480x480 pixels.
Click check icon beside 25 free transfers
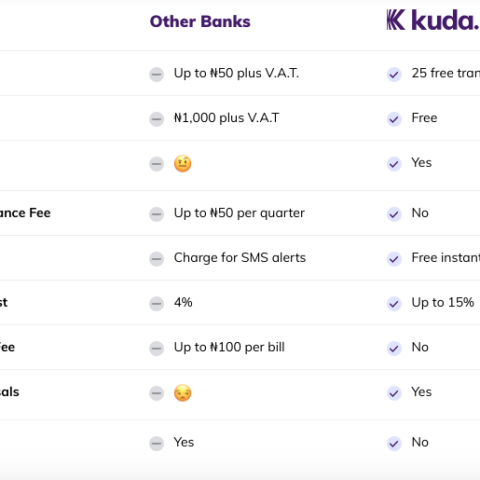point(394,74)
